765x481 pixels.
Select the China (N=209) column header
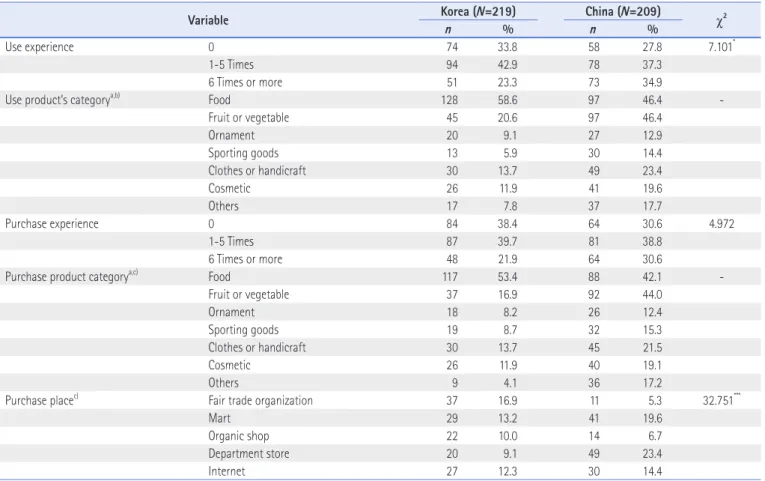coord(623,11)
